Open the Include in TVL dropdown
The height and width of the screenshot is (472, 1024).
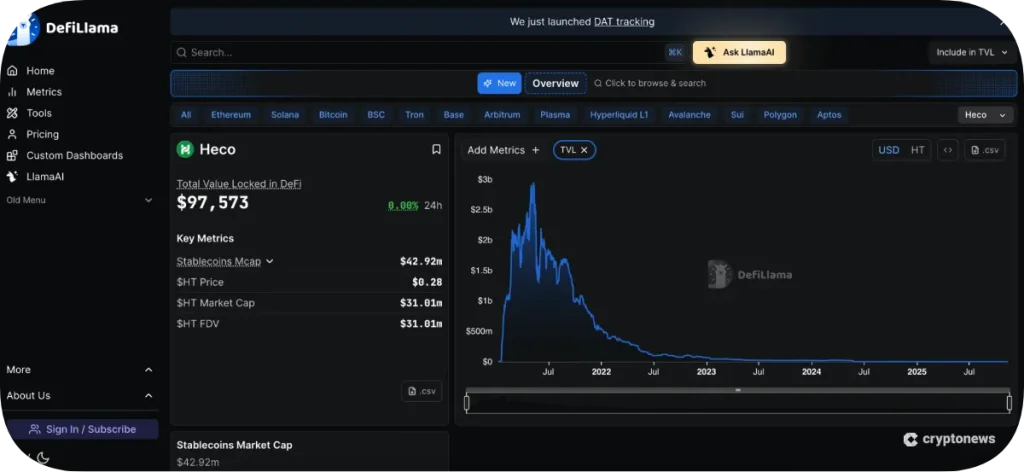(972, 52)
